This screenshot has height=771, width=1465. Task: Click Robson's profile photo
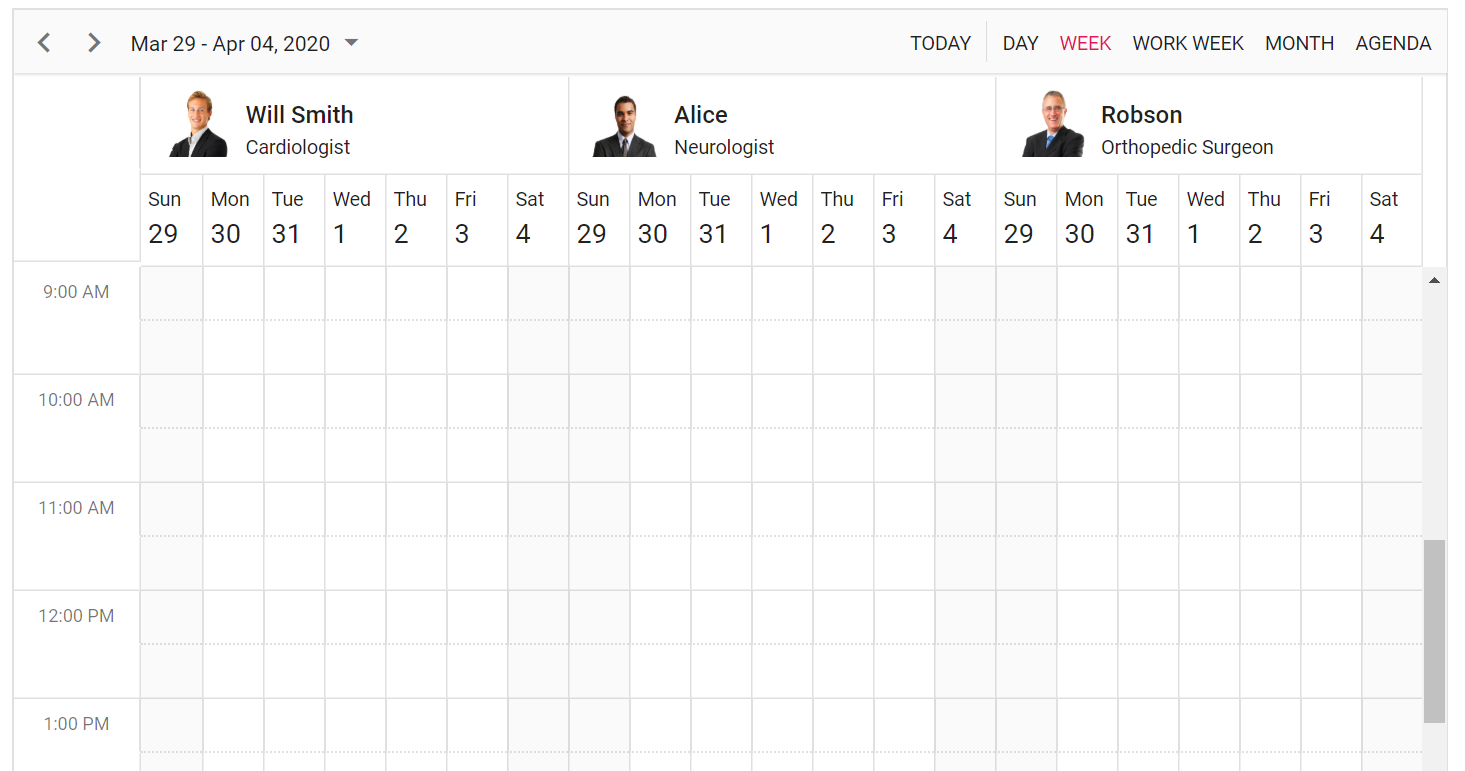click(1053, 124)
